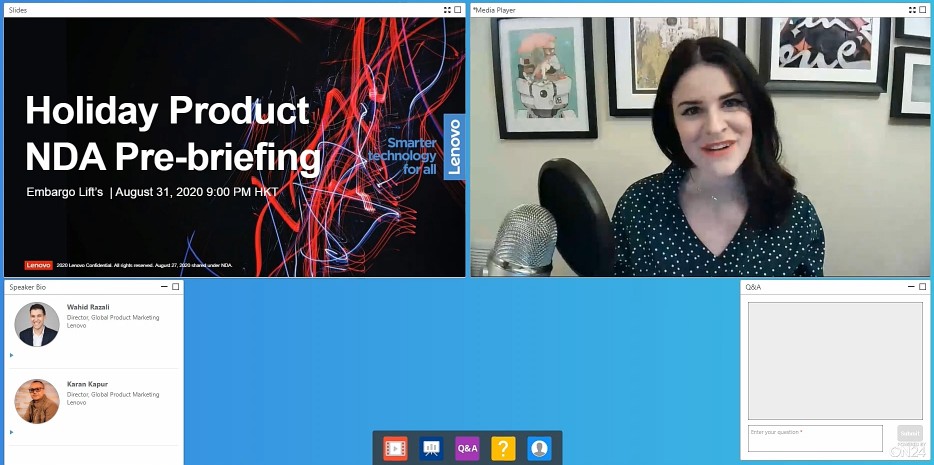Open the purple Q&A dock icon
This screenshot has height=465, width=934.
coord(467,448)
